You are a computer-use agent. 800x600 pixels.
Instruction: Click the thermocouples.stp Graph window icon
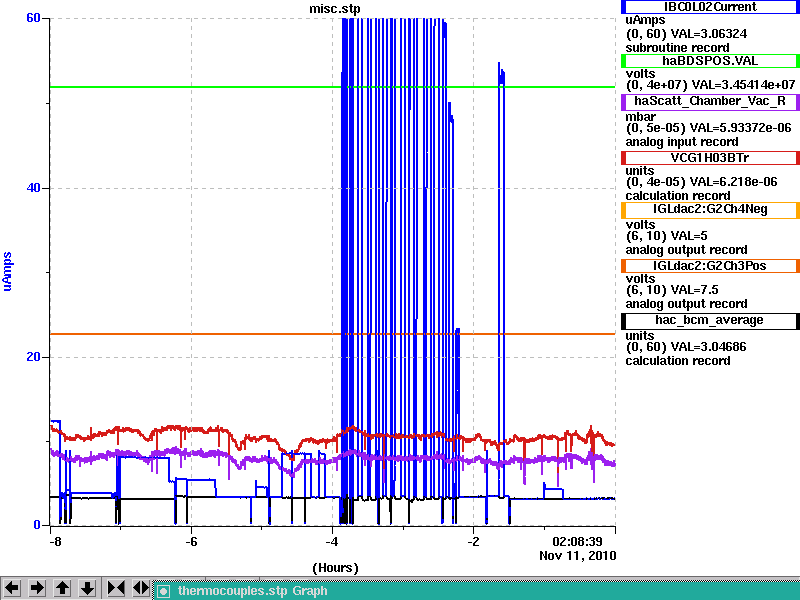point(163,591)
